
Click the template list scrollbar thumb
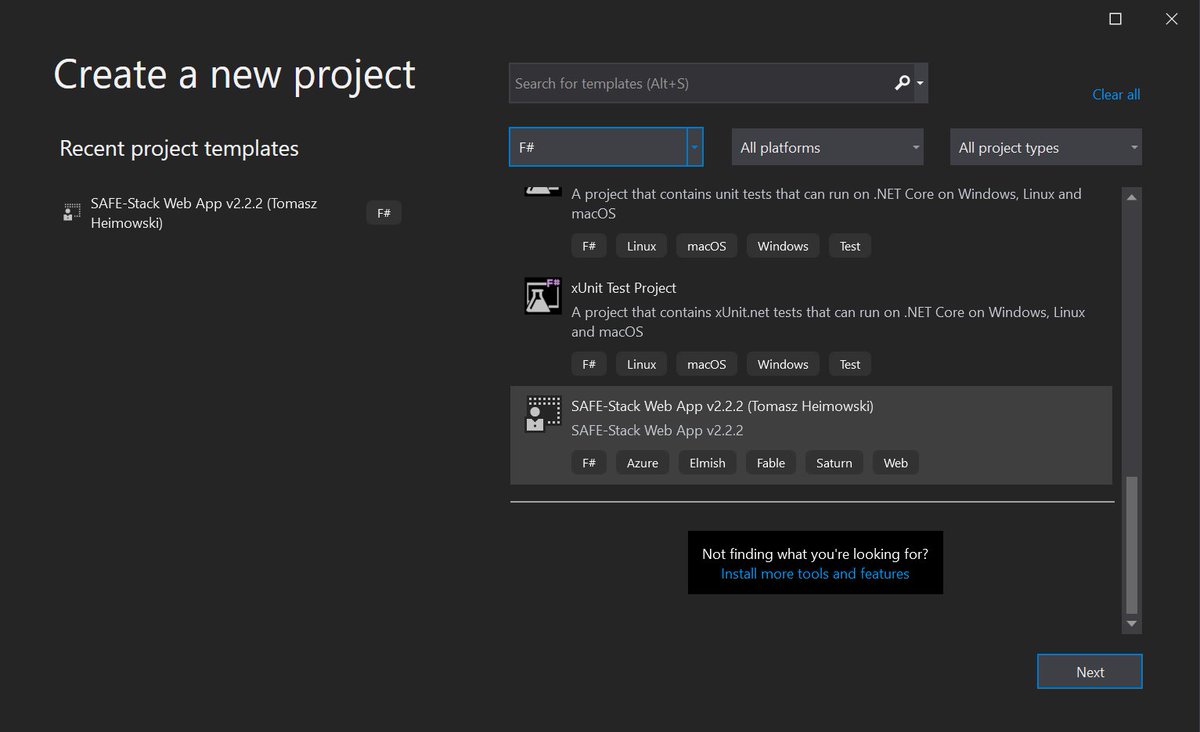1131,544
